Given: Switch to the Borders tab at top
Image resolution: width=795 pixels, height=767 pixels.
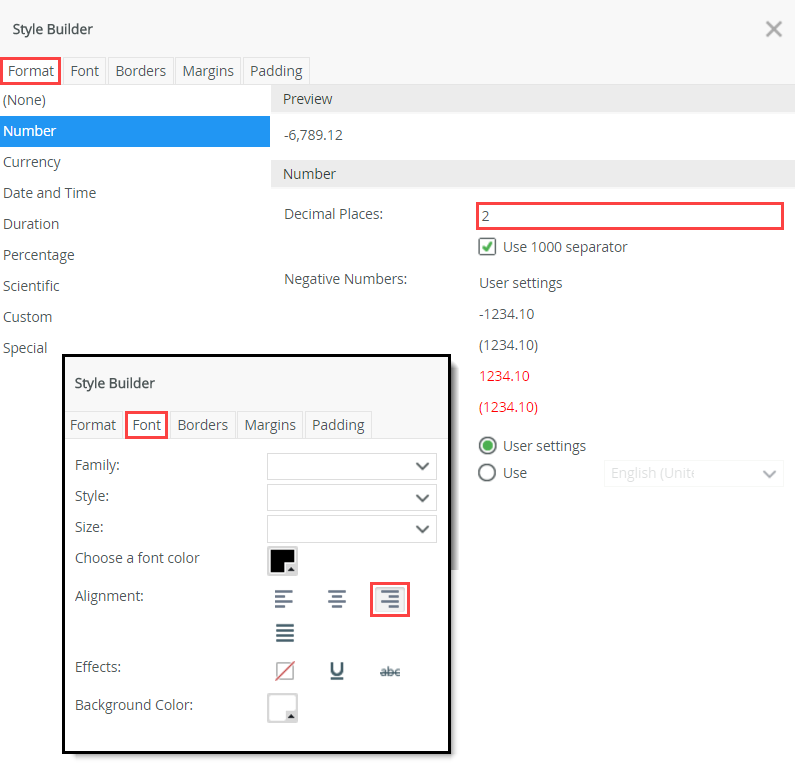Looking at the screenshot, I should click(x=140, y=71).
